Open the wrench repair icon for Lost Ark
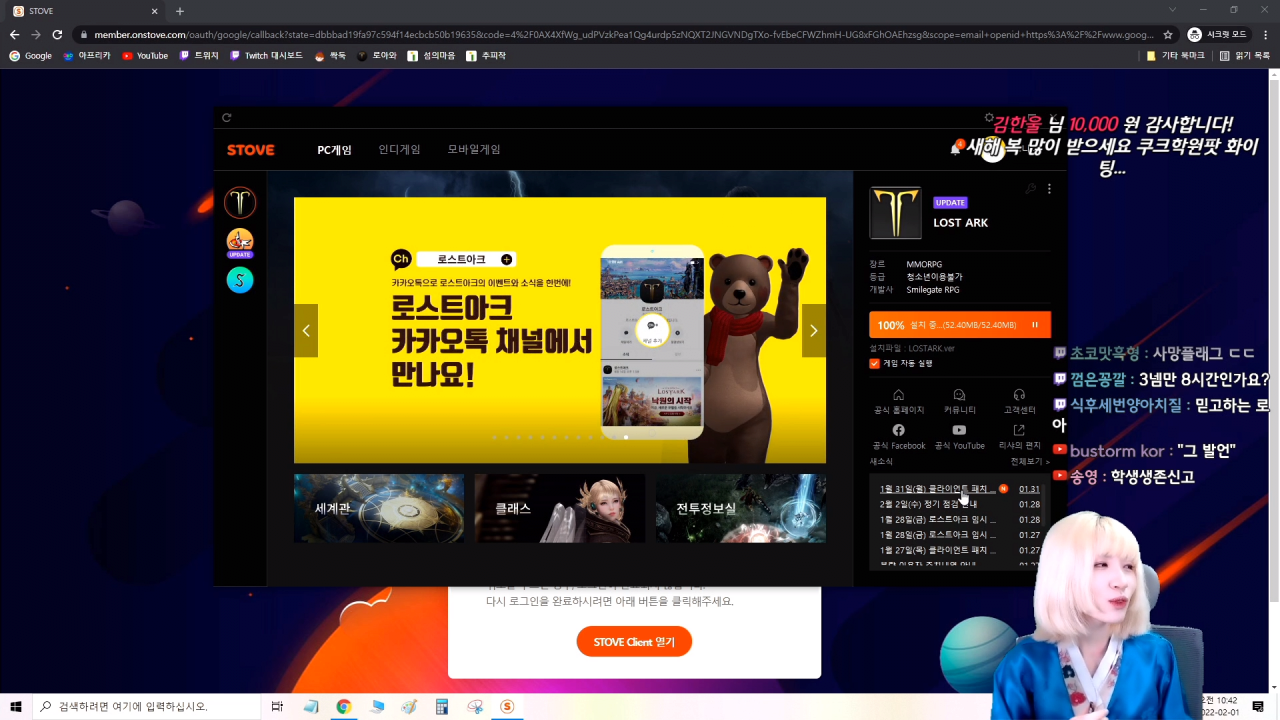 (x=1031, y=189)
